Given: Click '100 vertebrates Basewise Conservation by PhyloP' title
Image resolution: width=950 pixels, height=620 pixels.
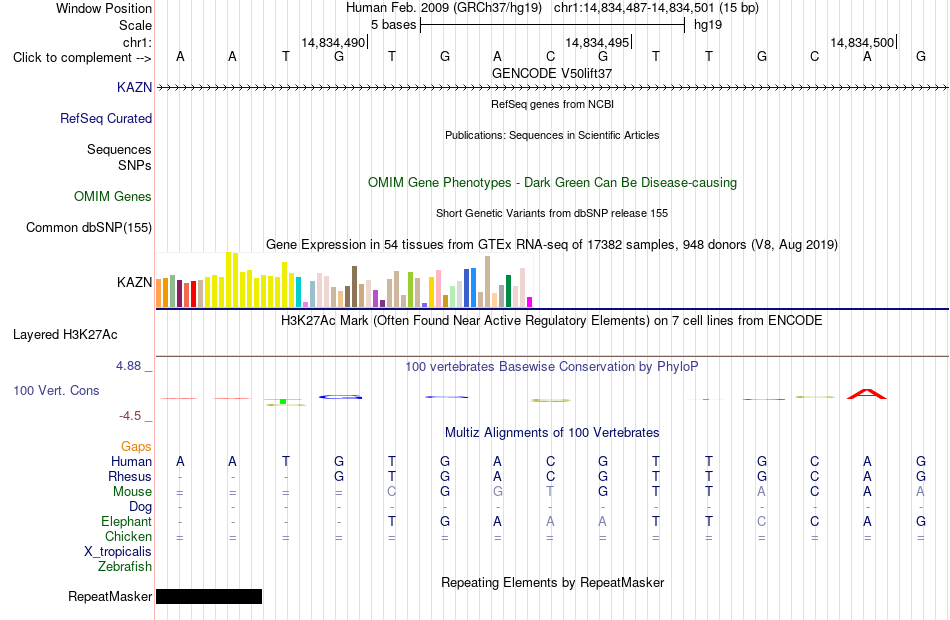Looking at the screenshot, I should [552, 367].
